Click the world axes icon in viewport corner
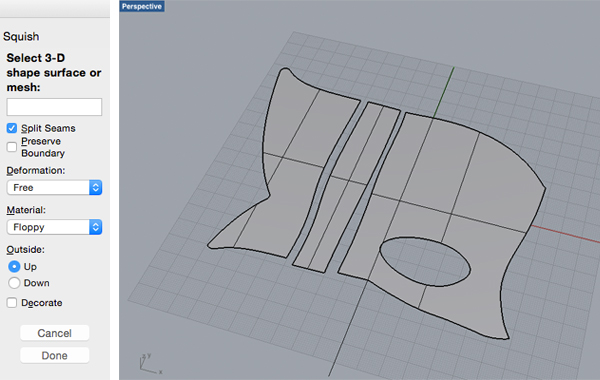 pyautogui.click(x=150, y=364)
